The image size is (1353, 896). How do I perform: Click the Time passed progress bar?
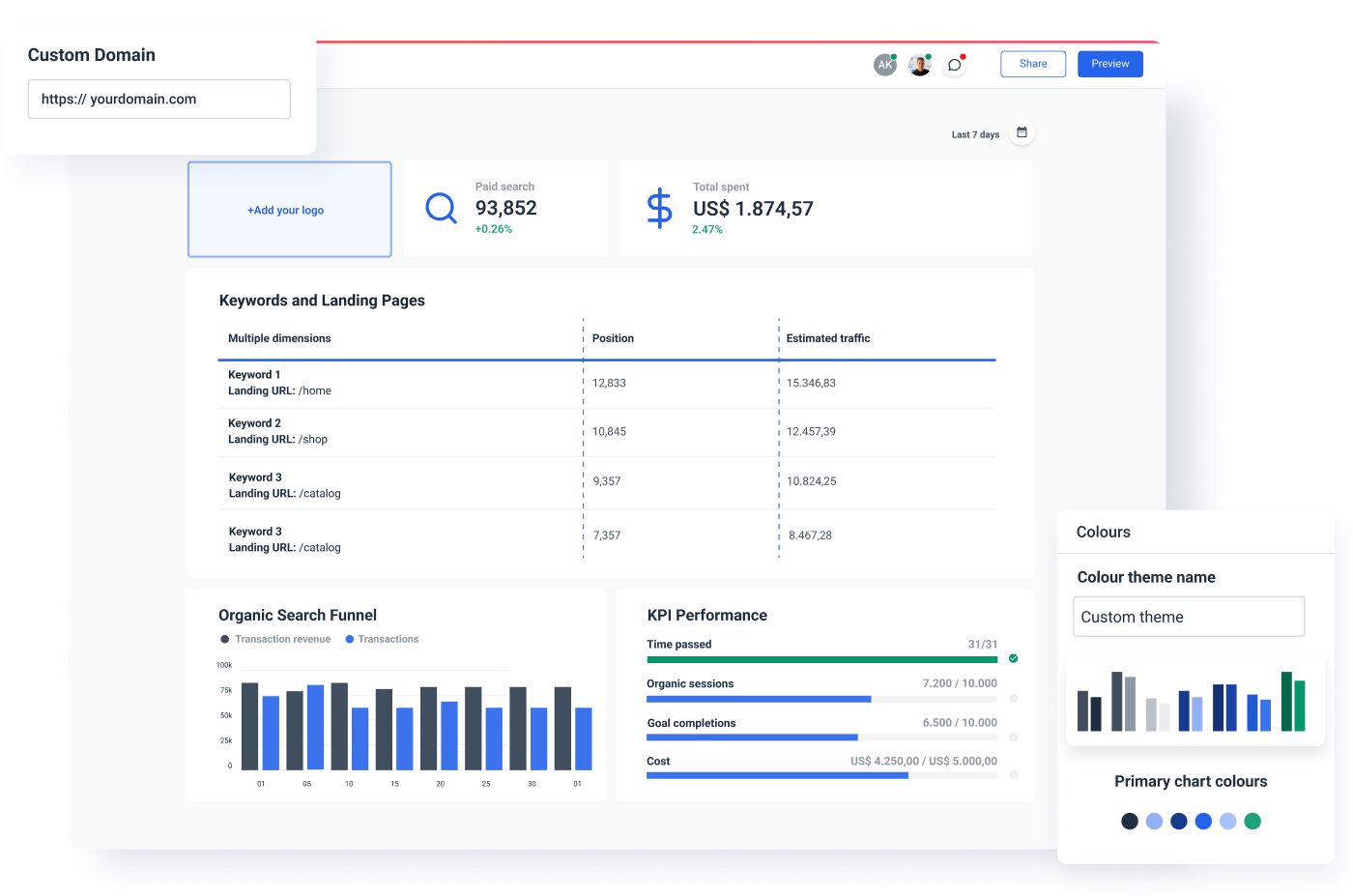822,660
